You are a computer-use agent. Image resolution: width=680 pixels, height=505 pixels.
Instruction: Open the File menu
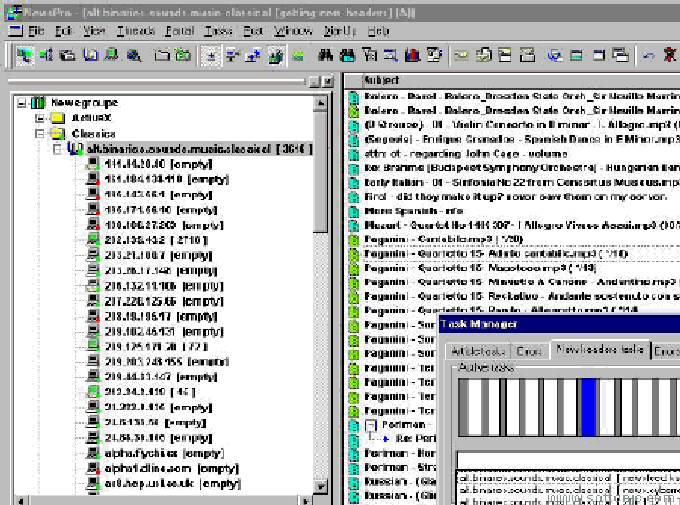click(x=36, y=31)
